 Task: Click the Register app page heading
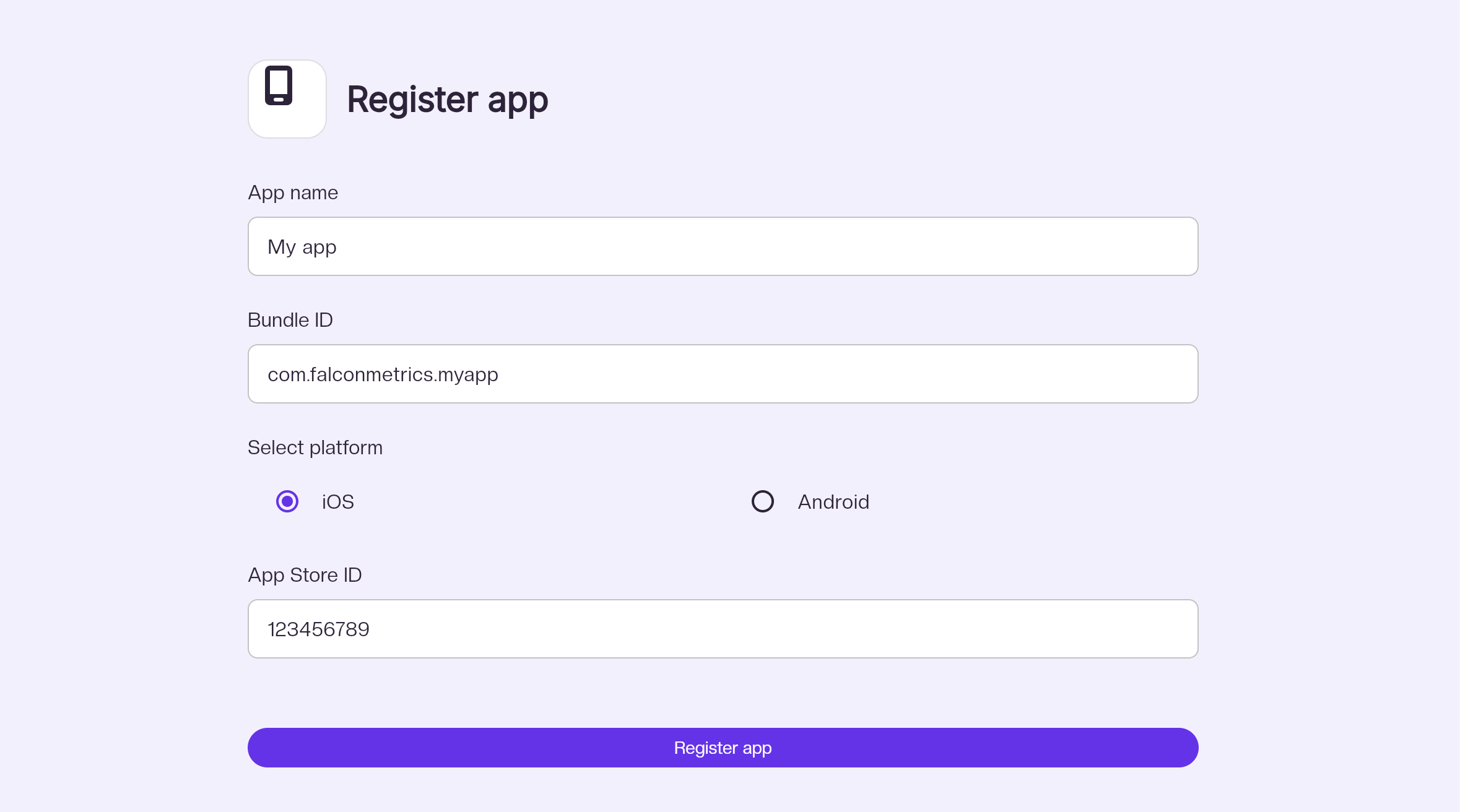[x=447, y=100]
